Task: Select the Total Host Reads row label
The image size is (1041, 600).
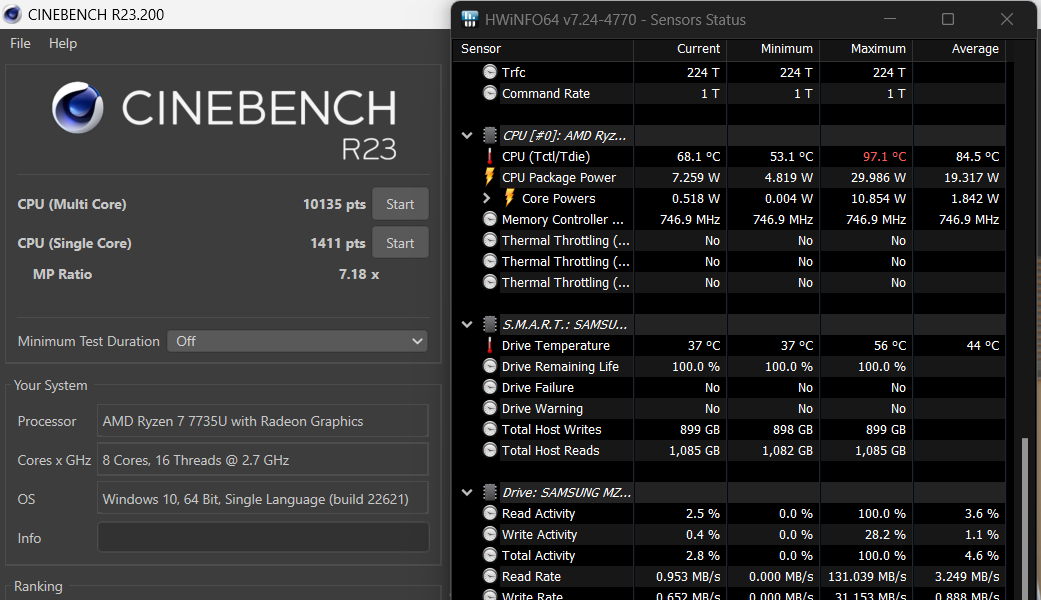Action: click(x=550, y=450)
